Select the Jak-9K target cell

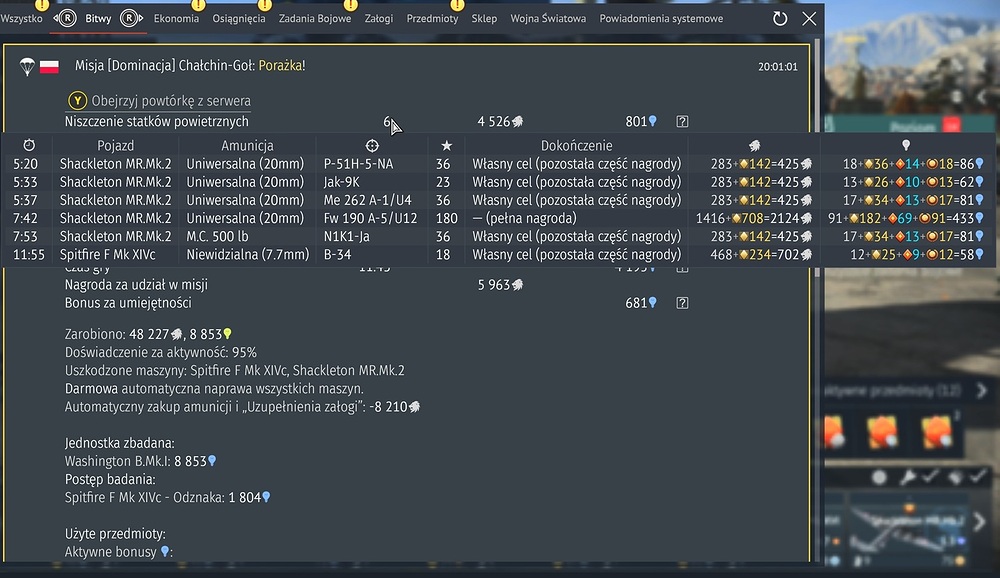click(342, 182)
